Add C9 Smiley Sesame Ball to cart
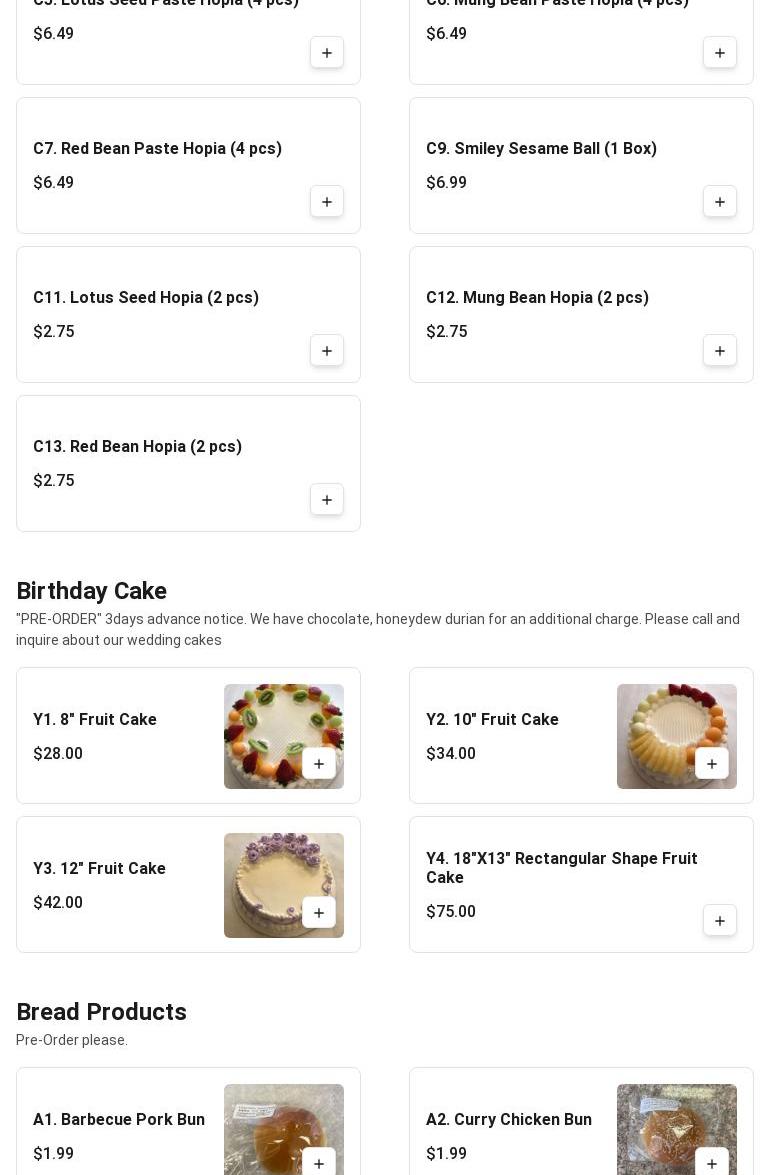 click(x=719, y=202)
